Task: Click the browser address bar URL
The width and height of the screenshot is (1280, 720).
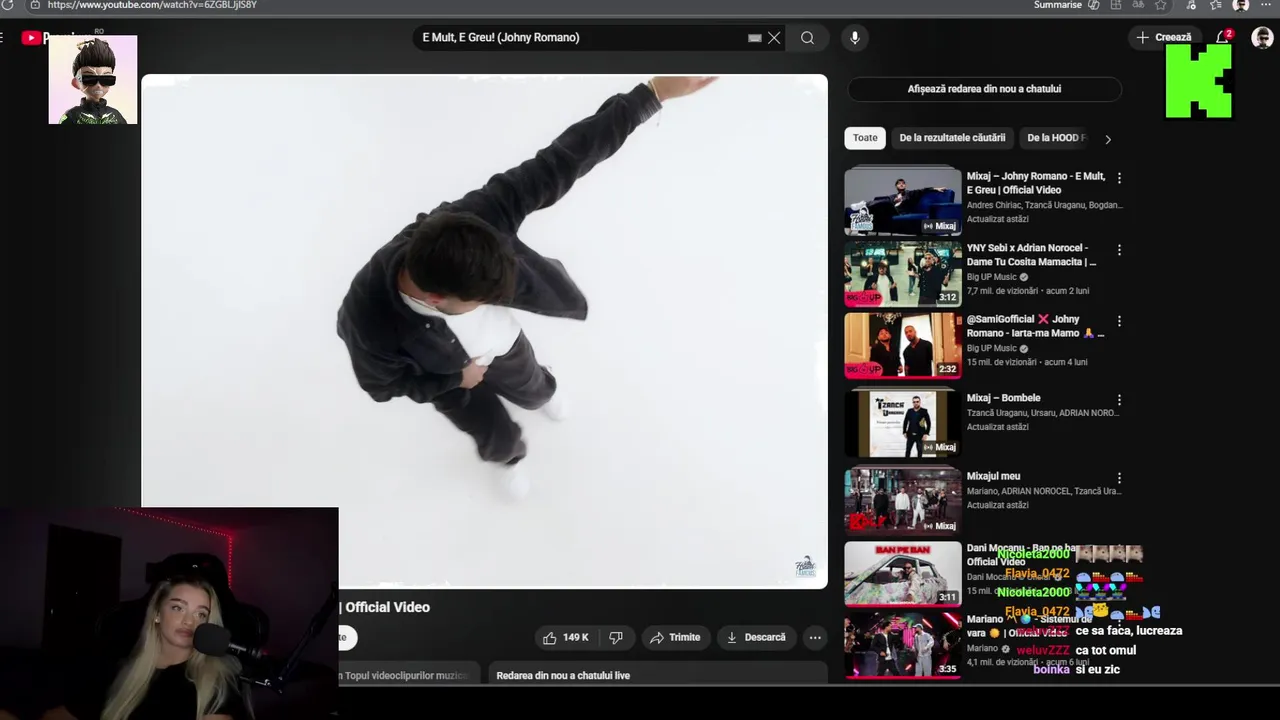Action: tap(152, 5)
